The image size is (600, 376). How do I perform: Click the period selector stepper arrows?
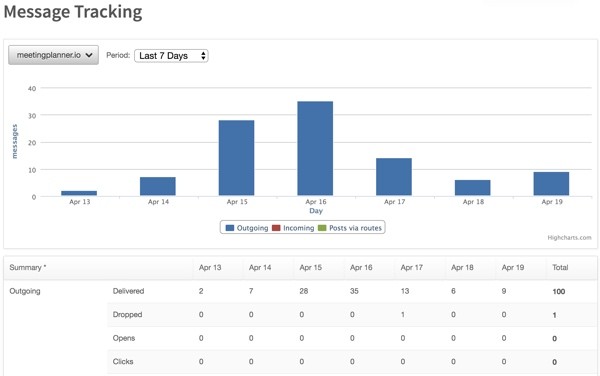[x=203, y=56]
